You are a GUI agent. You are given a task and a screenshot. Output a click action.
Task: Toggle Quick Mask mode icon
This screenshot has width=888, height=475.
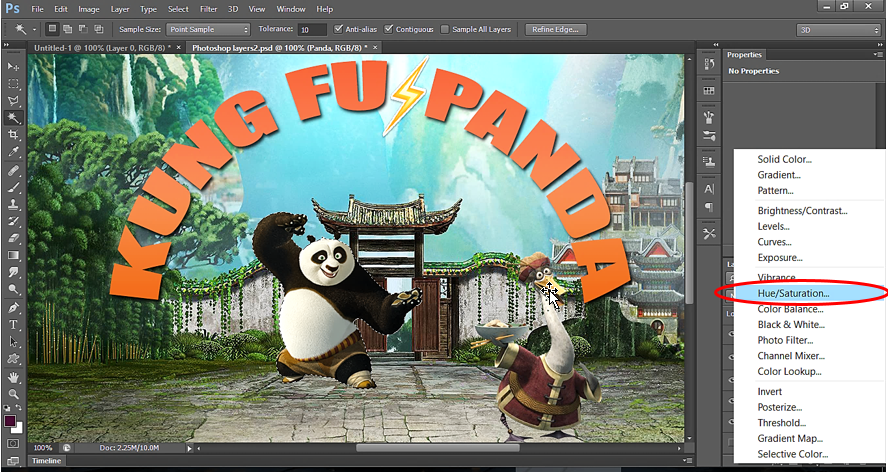click(x=13, y=443)
